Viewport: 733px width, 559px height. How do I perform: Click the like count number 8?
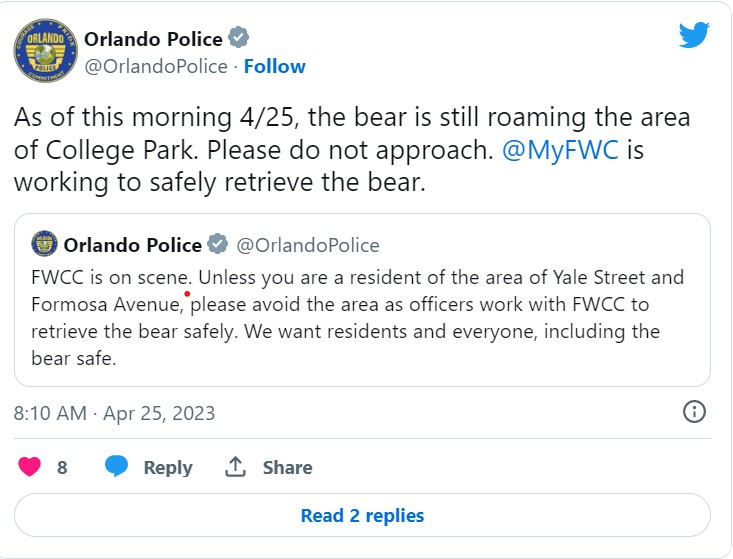point(62,467)
